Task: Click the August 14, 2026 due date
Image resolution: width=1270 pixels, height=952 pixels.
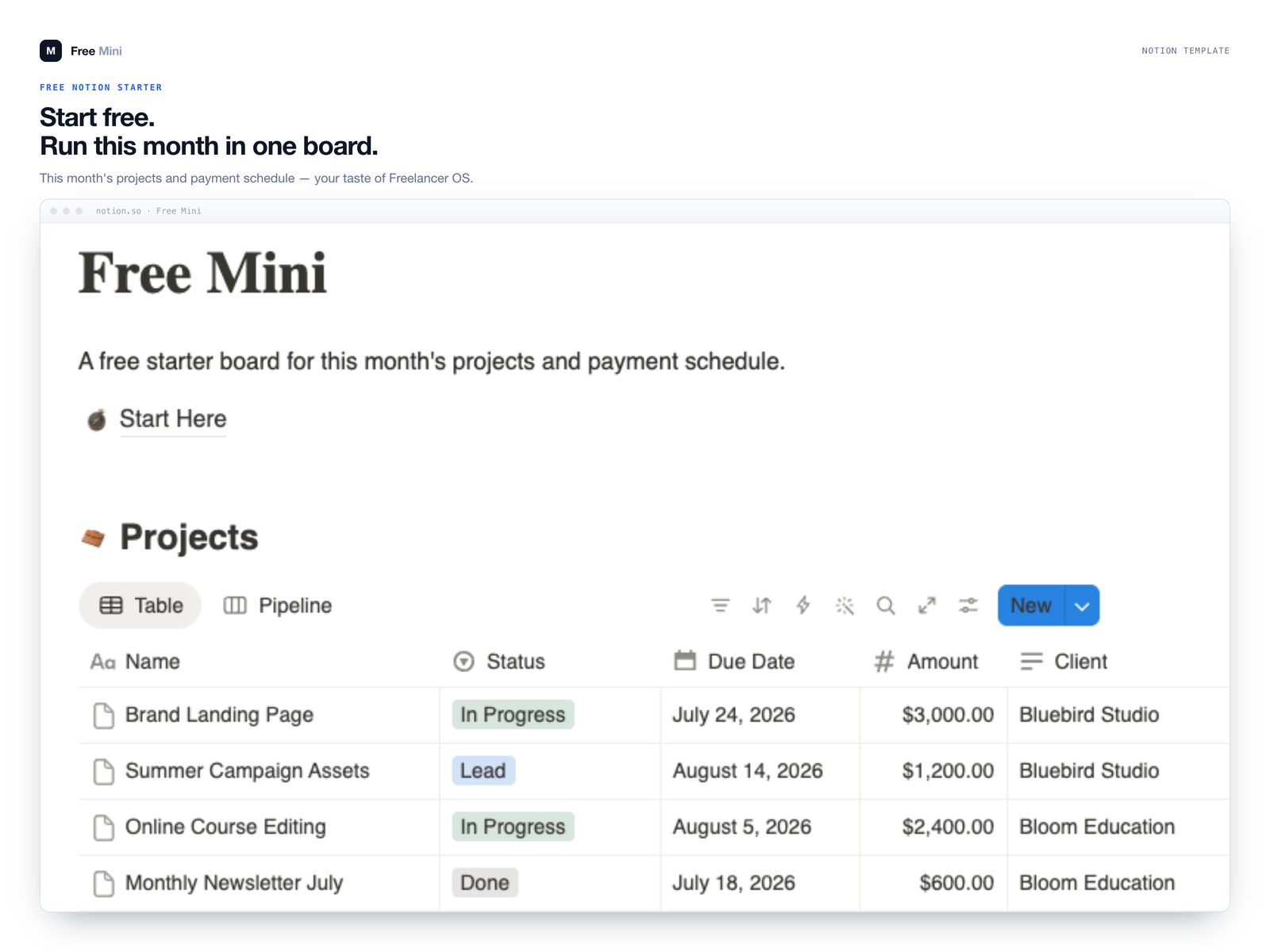Action: tap(748, 771)
